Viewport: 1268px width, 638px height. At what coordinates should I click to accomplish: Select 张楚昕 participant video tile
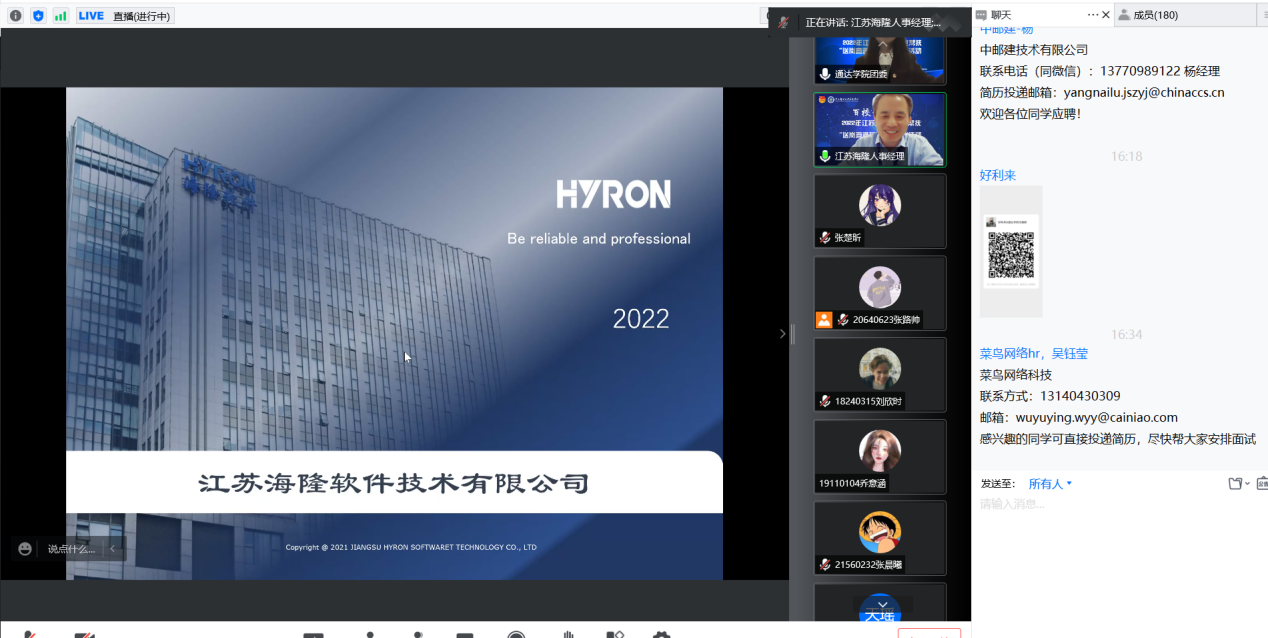pyautogui.click(x=880, y=210)
